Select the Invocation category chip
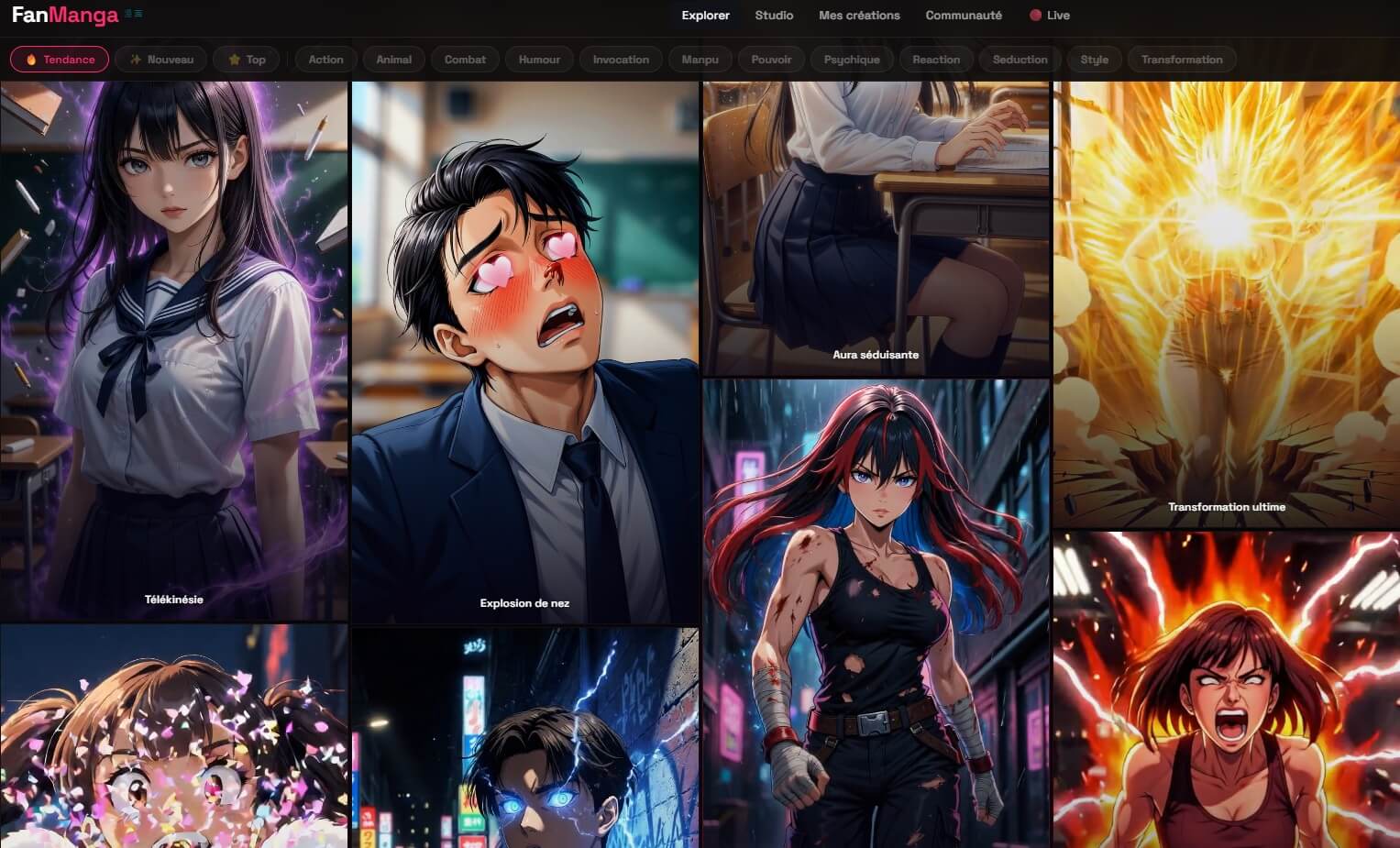The image size is (1400, 848). tap(621, 60)
